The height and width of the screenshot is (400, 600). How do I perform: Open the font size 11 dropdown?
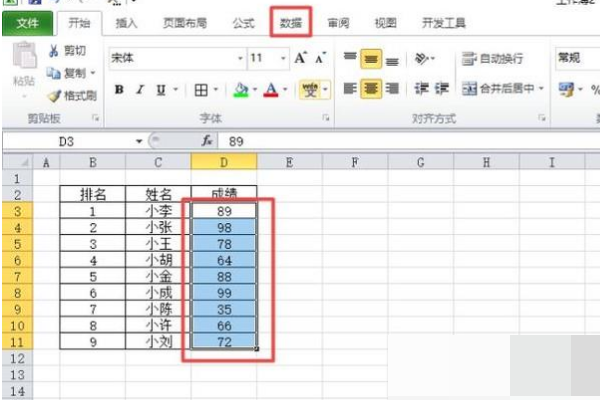283,58
